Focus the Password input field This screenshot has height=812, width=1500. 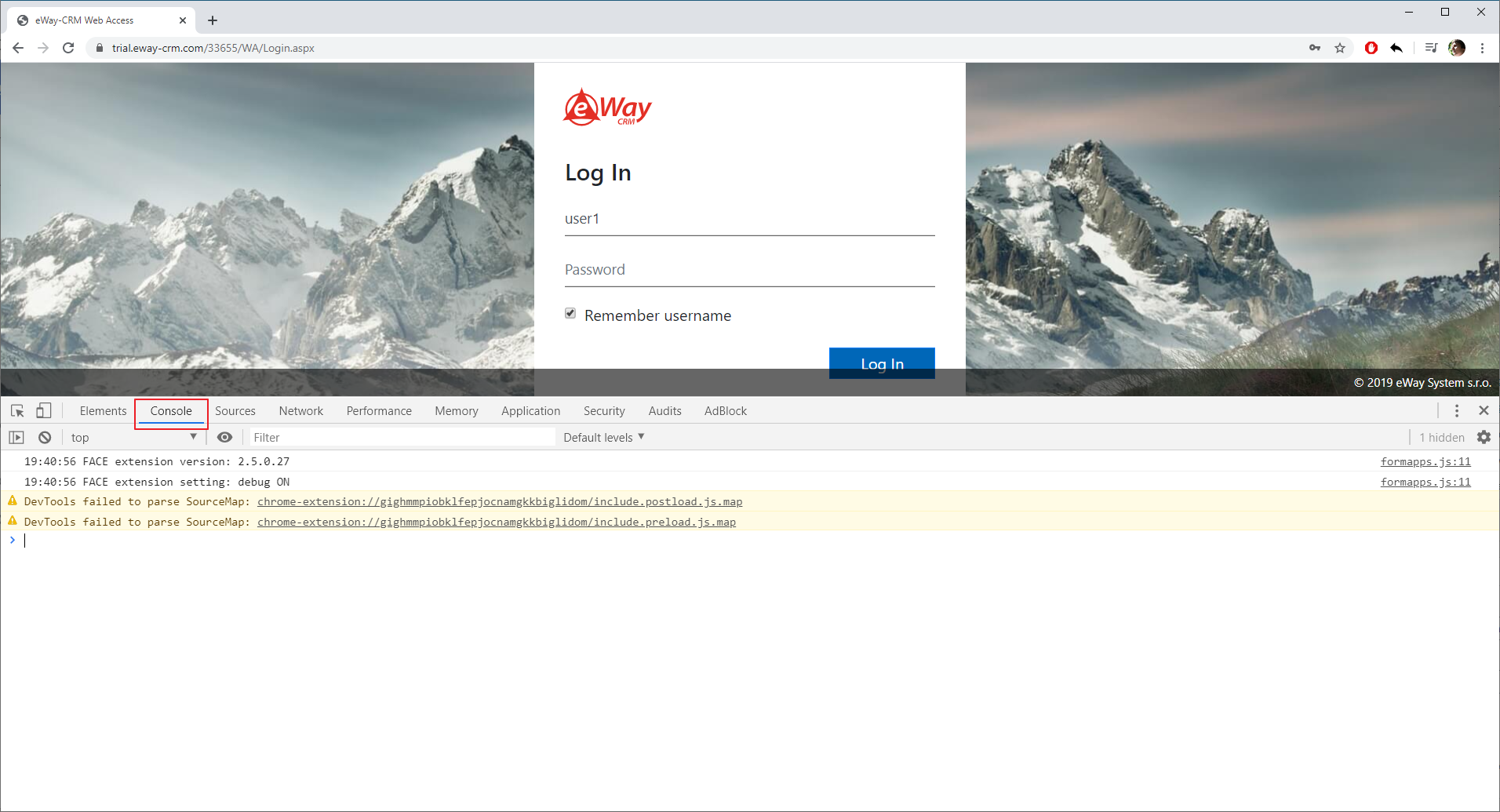(x=749, y=270)
